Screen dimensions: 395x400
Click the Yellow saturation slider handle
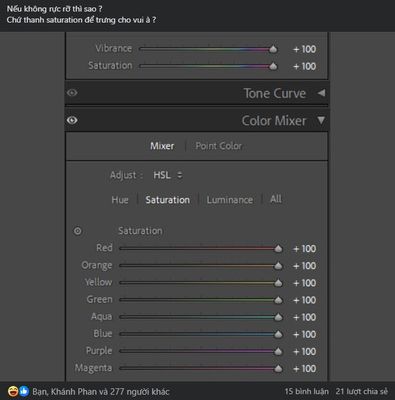pyautogui.click(x=278, y=283)
